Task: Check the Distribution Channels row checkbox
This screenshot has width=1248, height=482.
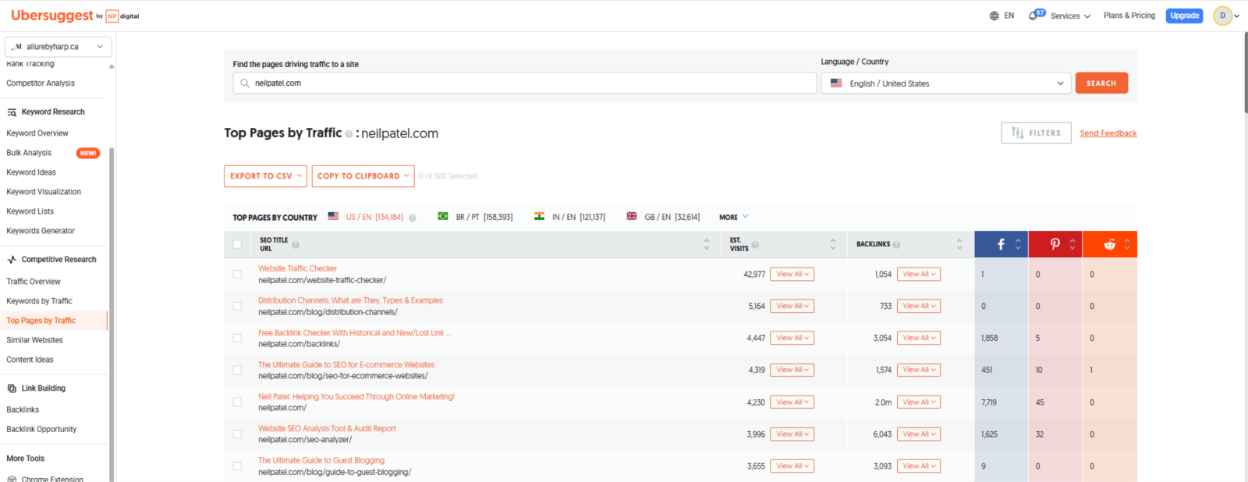Action: 237,306
